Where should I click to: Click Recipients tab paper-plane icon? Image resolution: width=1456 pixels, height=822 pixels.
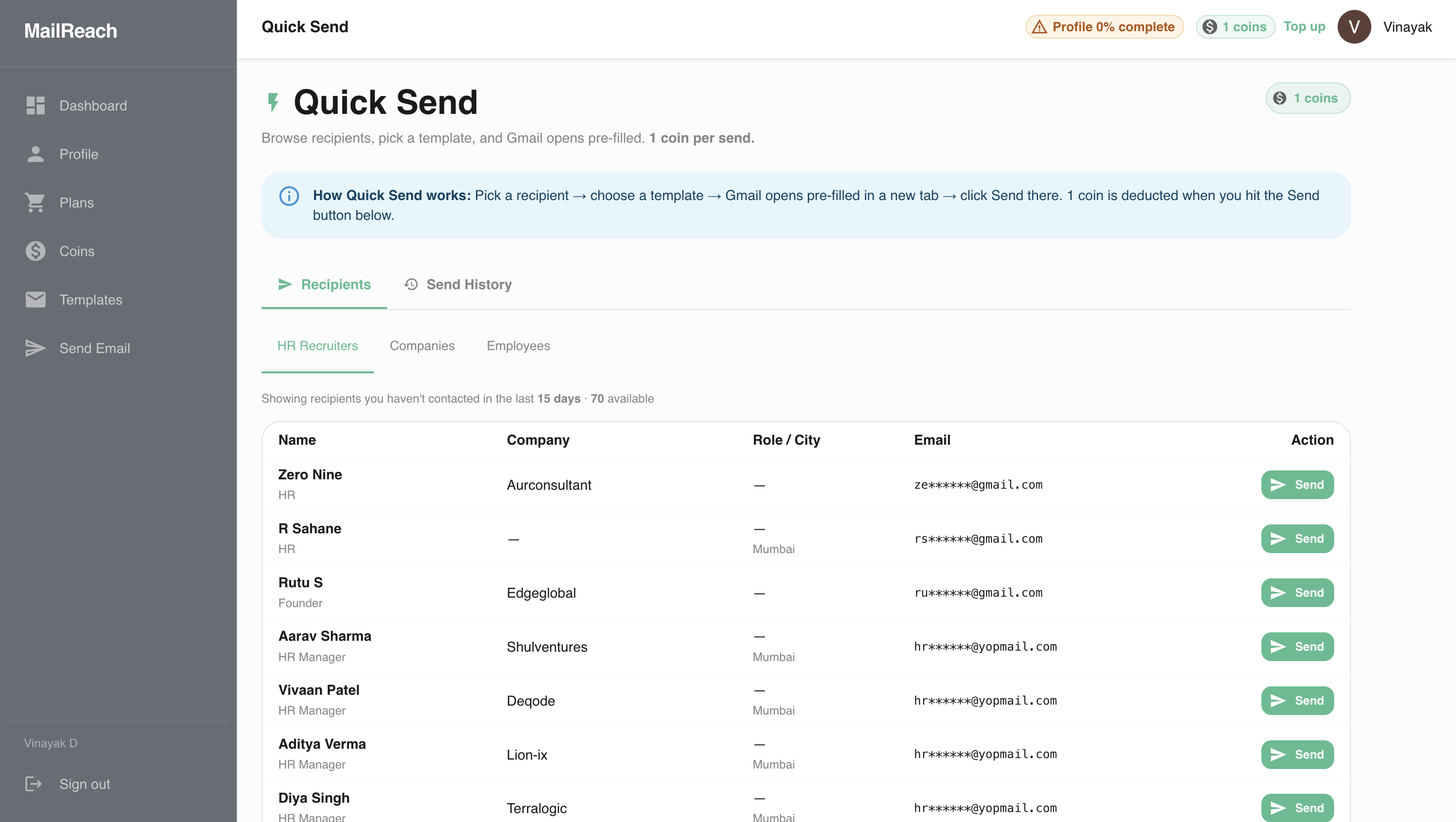coord(285,284)
